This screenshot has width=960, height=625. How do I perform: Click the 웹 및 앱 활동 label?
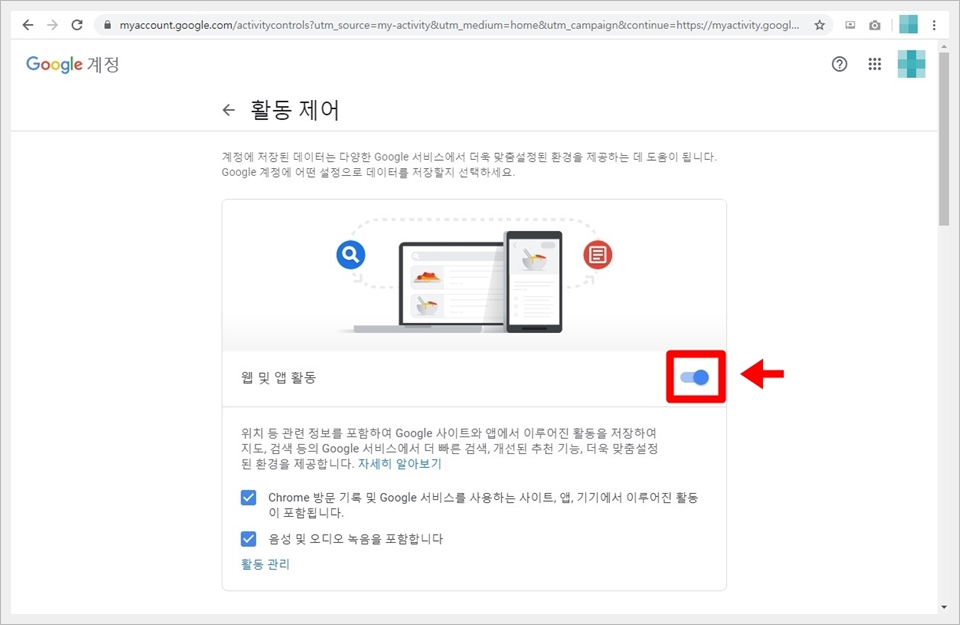pyautogui.click(x=279, y=377)
